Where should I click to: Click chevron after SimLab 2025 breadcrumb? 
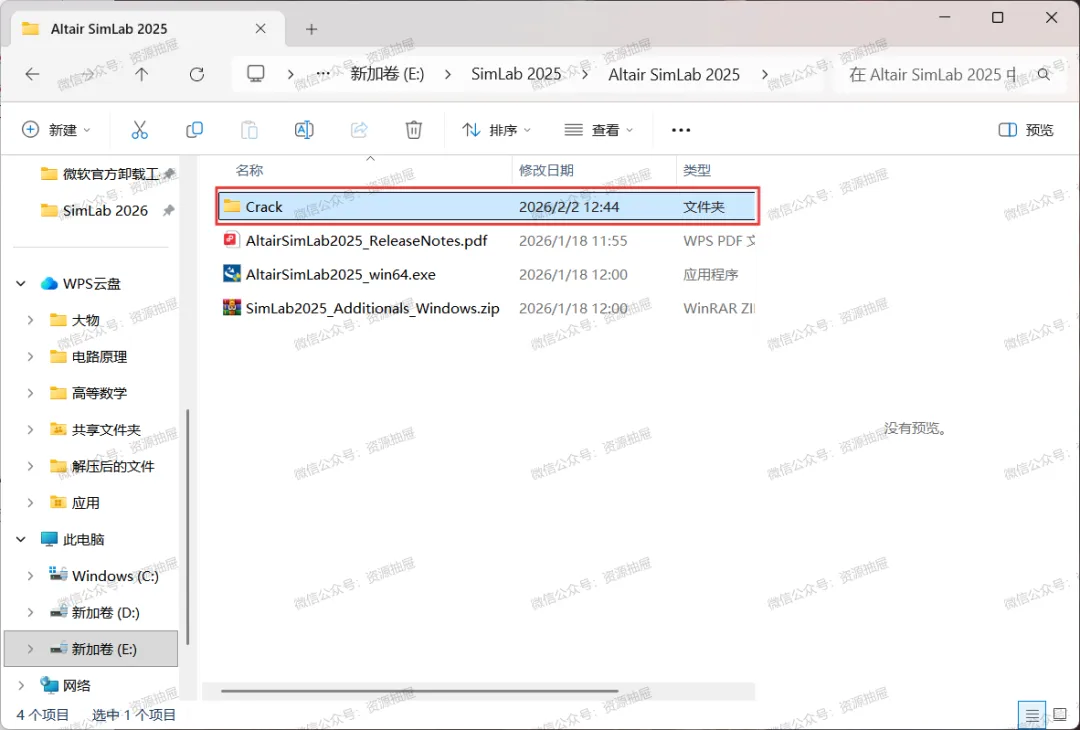(585, 74)
